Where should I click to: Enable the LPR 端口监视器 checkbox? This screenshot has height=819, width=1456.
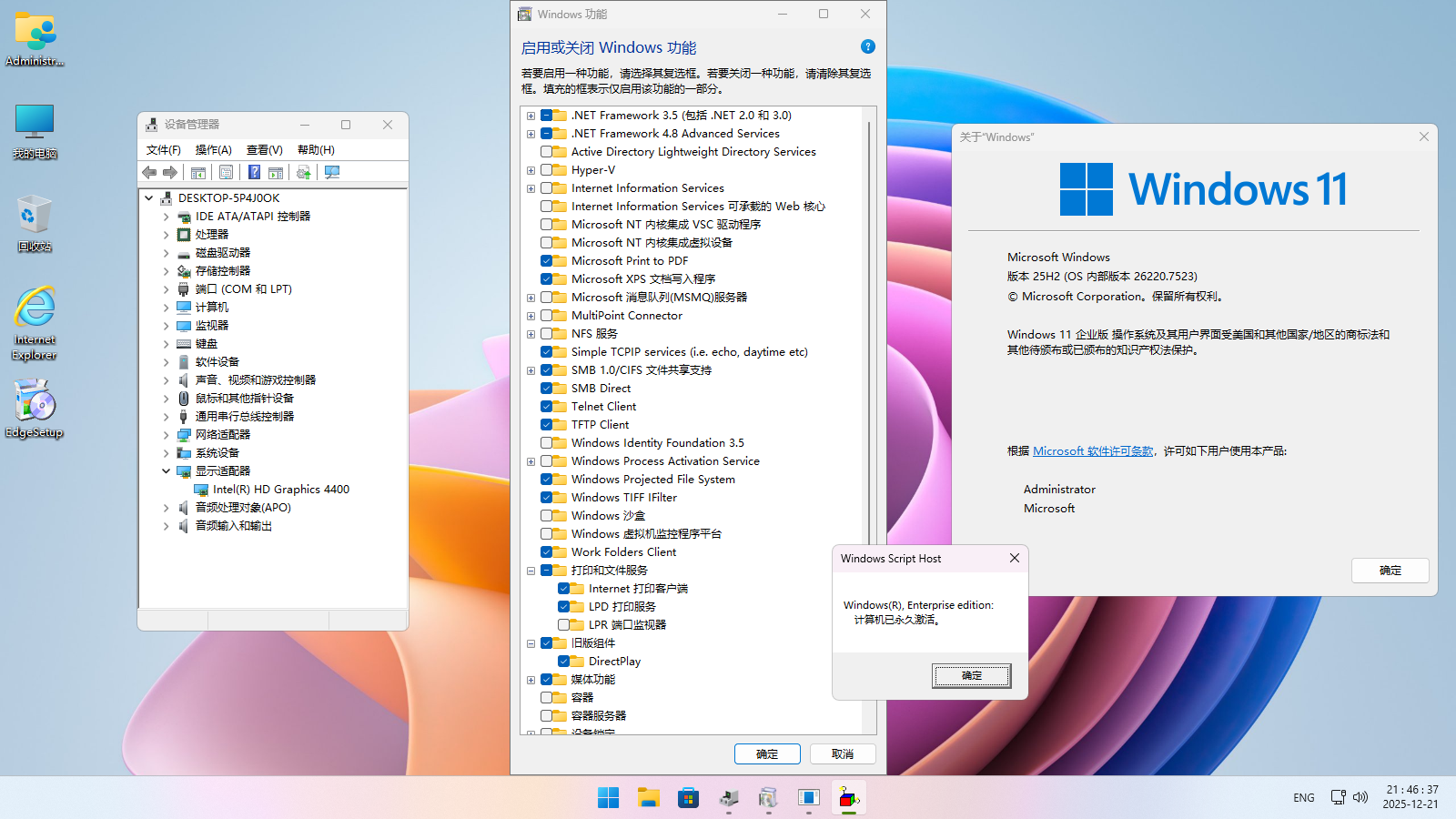point(564,625)
